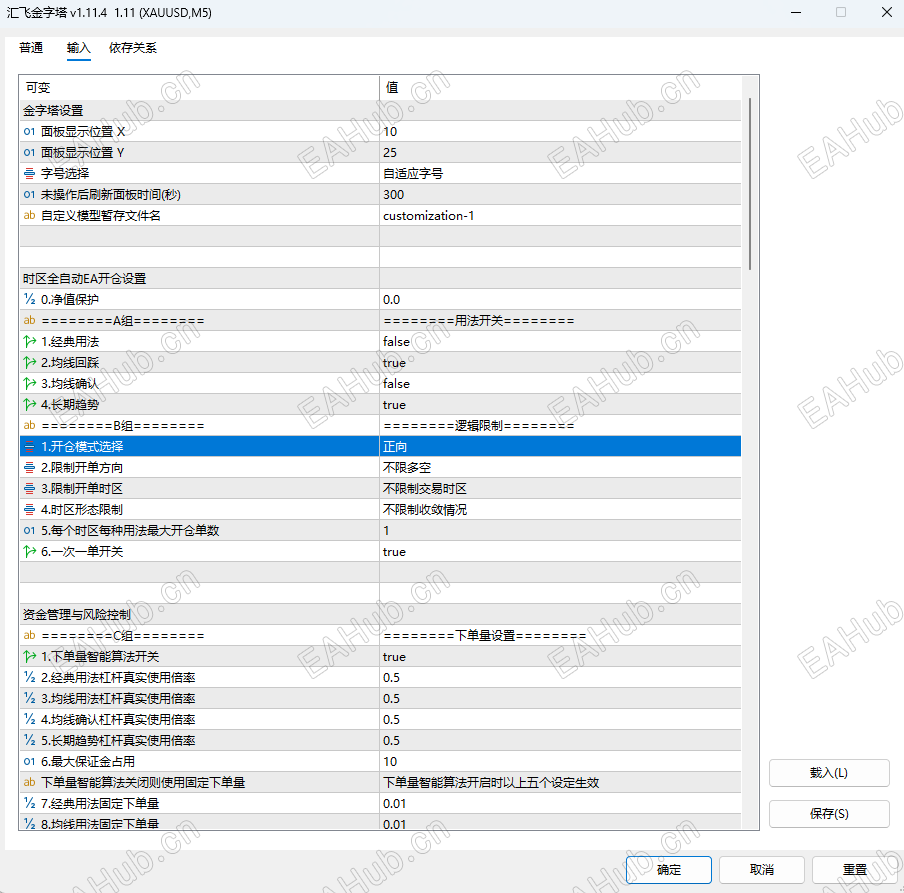Toggle 3.均线确认 false value
Image resolution: width=904 pixels, height=893 pixels.
click(560, 383)
